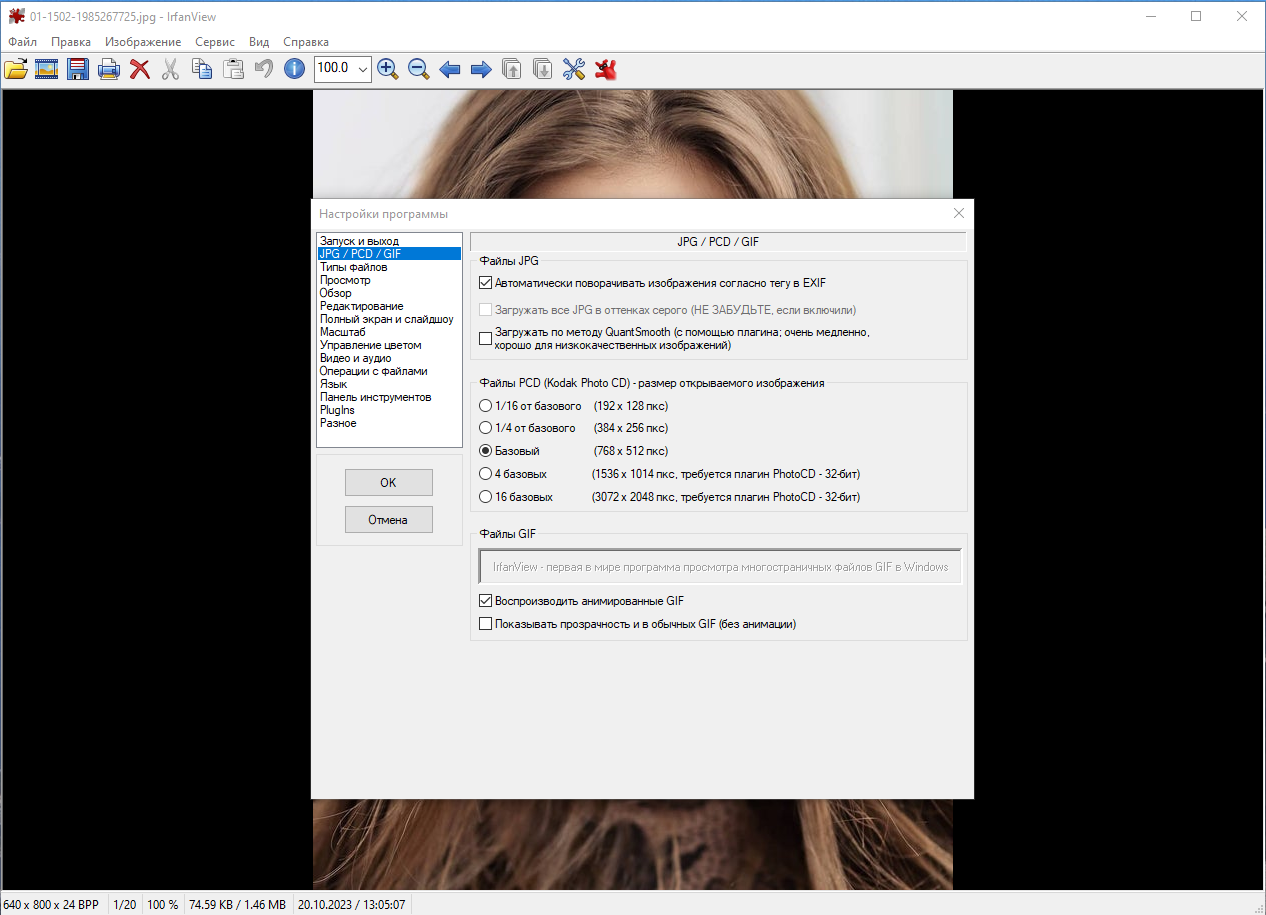Disable Воспроизводить анимированные GIF checkbox

point(486,601)
